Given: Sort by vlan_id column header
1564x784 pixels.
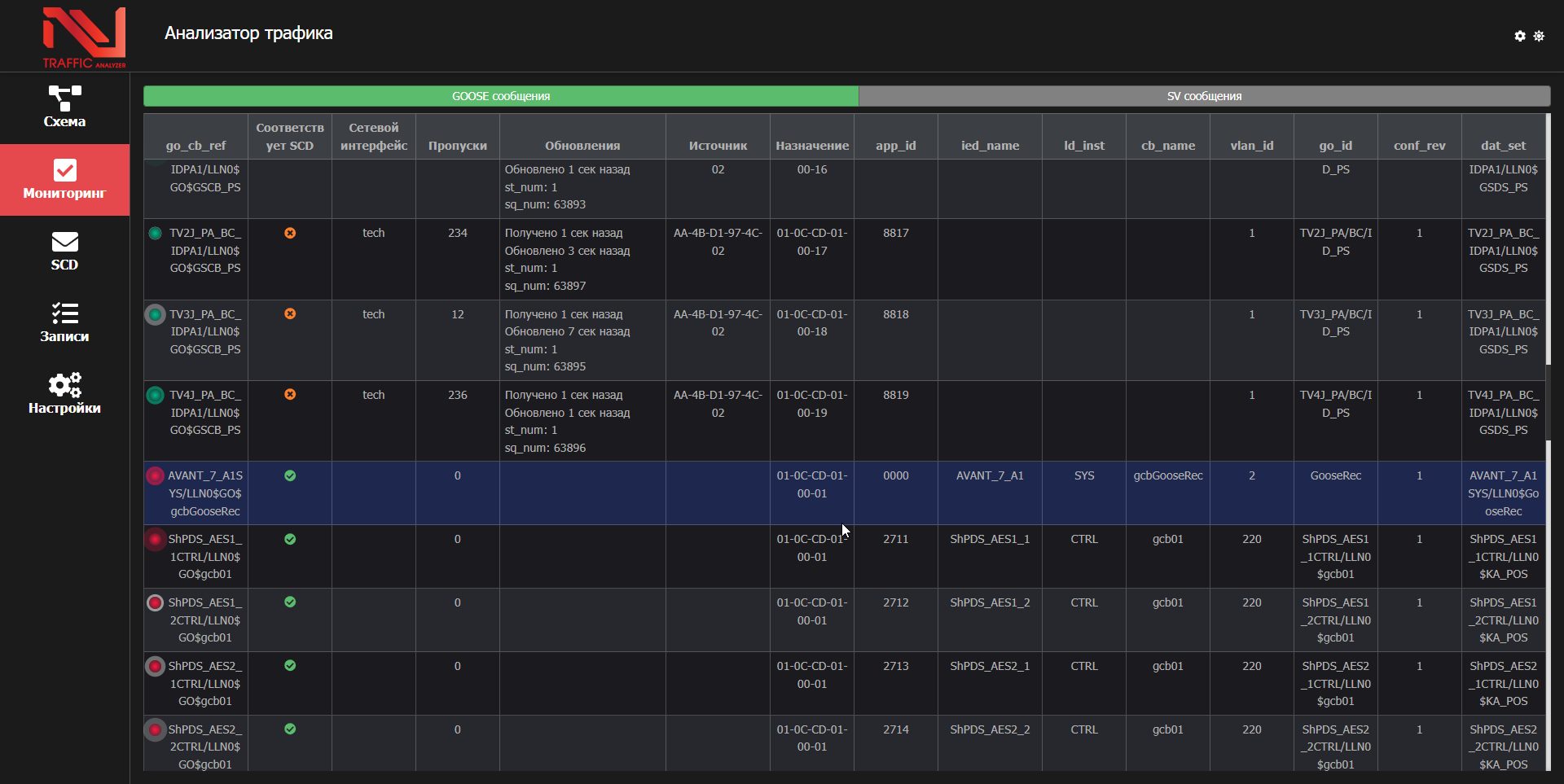Looking at the screenshot, I should [x=1251, y=146].
